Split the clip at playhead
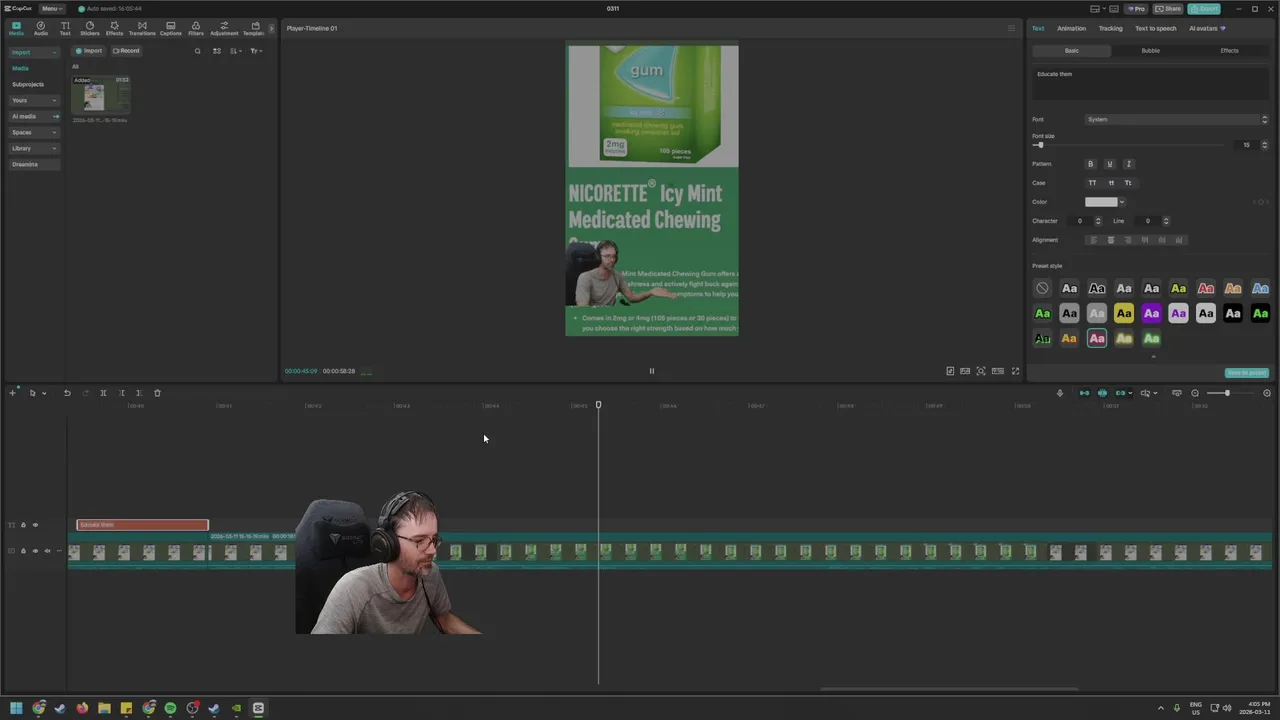1280x720 pixels. point(103,393)
